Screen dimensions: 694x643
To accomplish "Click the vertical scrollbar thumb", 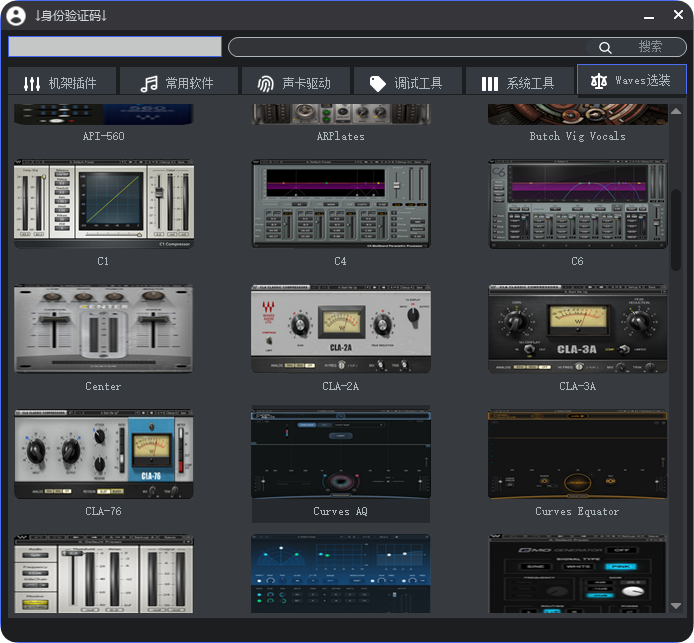I will (x=676, y=230).
